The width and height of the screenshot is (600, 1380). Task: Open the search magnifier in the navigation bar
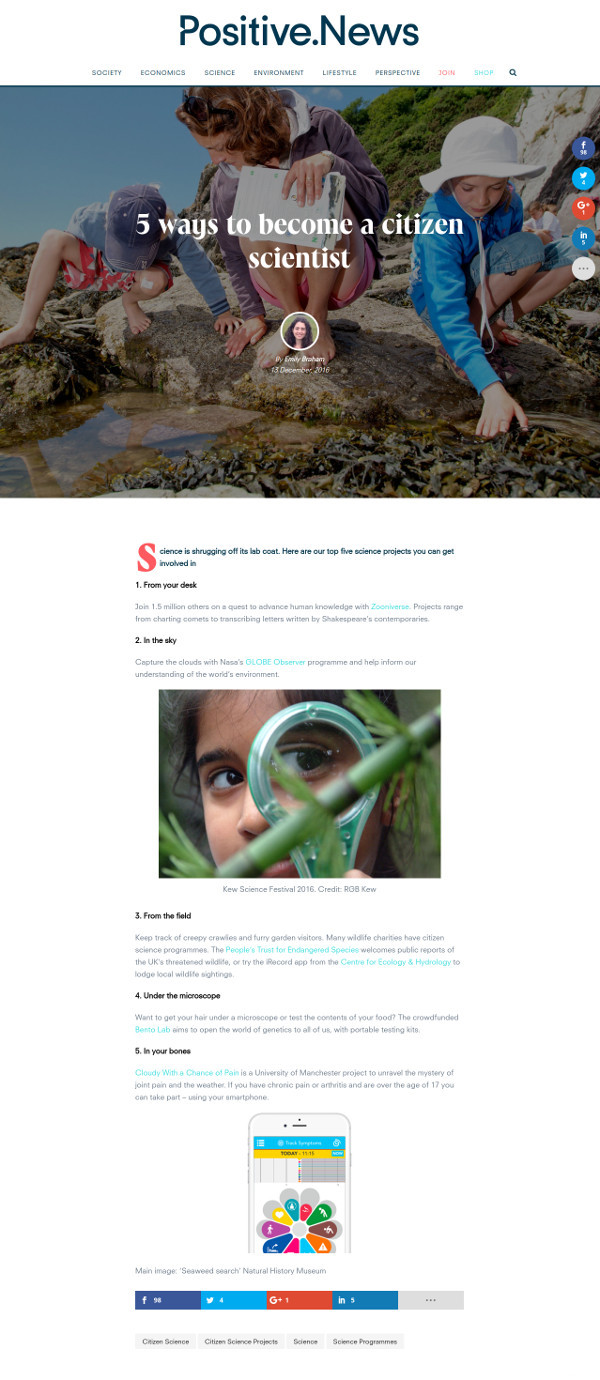(x=513, y=73)
